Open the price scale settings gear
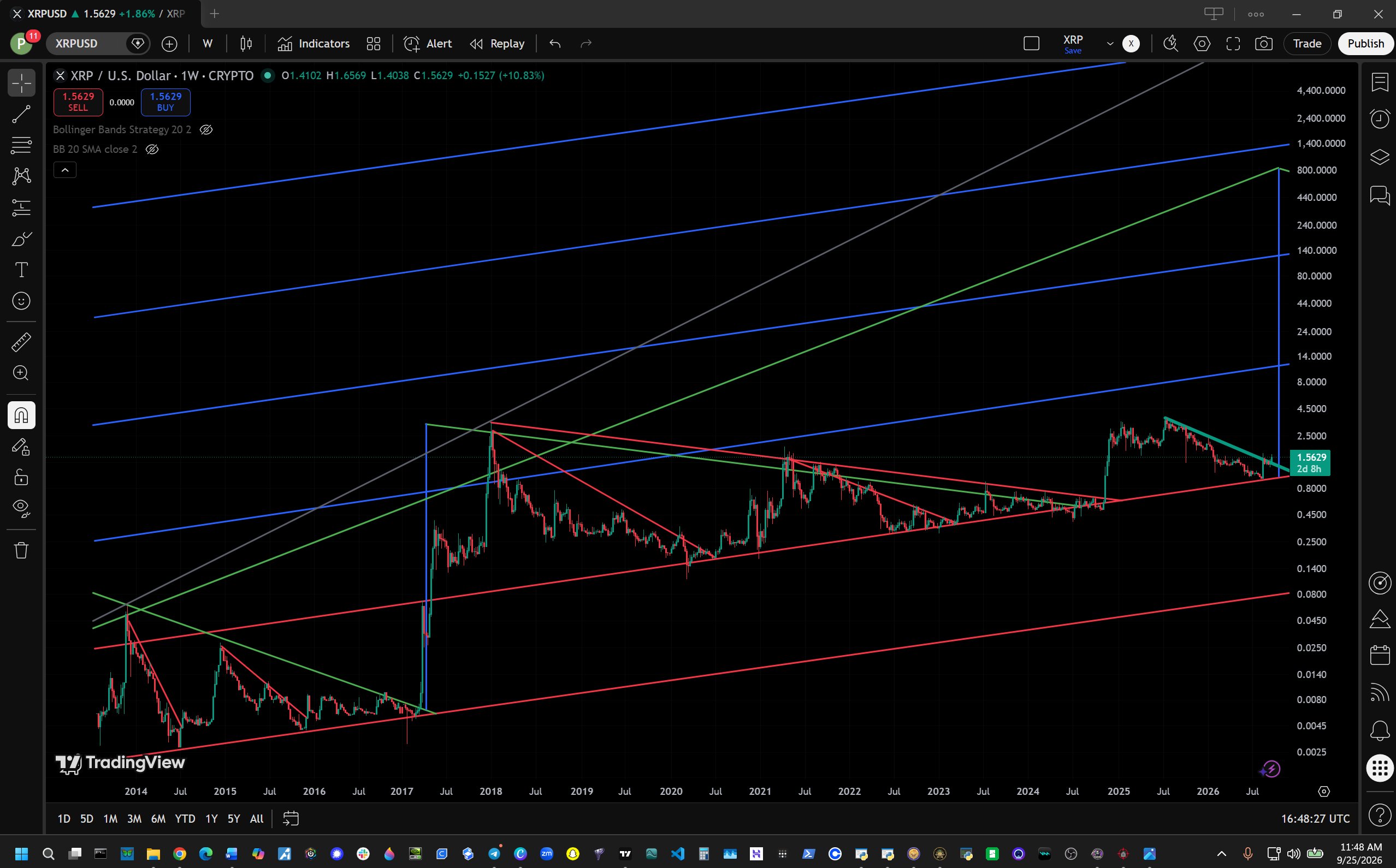The height and width of the screenshot is (868, 1396). 1324,792
